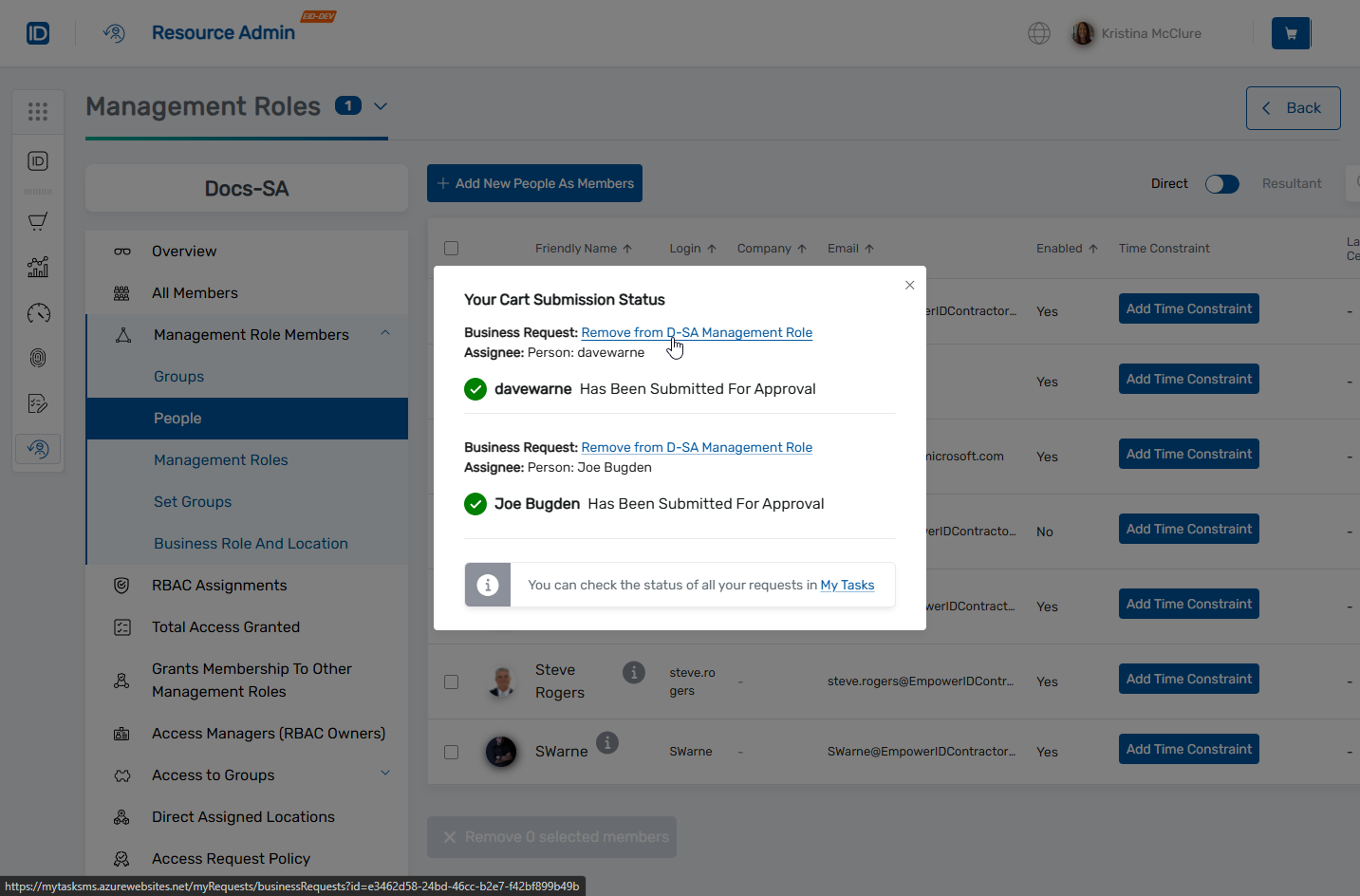Screen dimensions: 1360x896
Task: Click info icon next to Steve Rogers
Action: coord(634,672)
